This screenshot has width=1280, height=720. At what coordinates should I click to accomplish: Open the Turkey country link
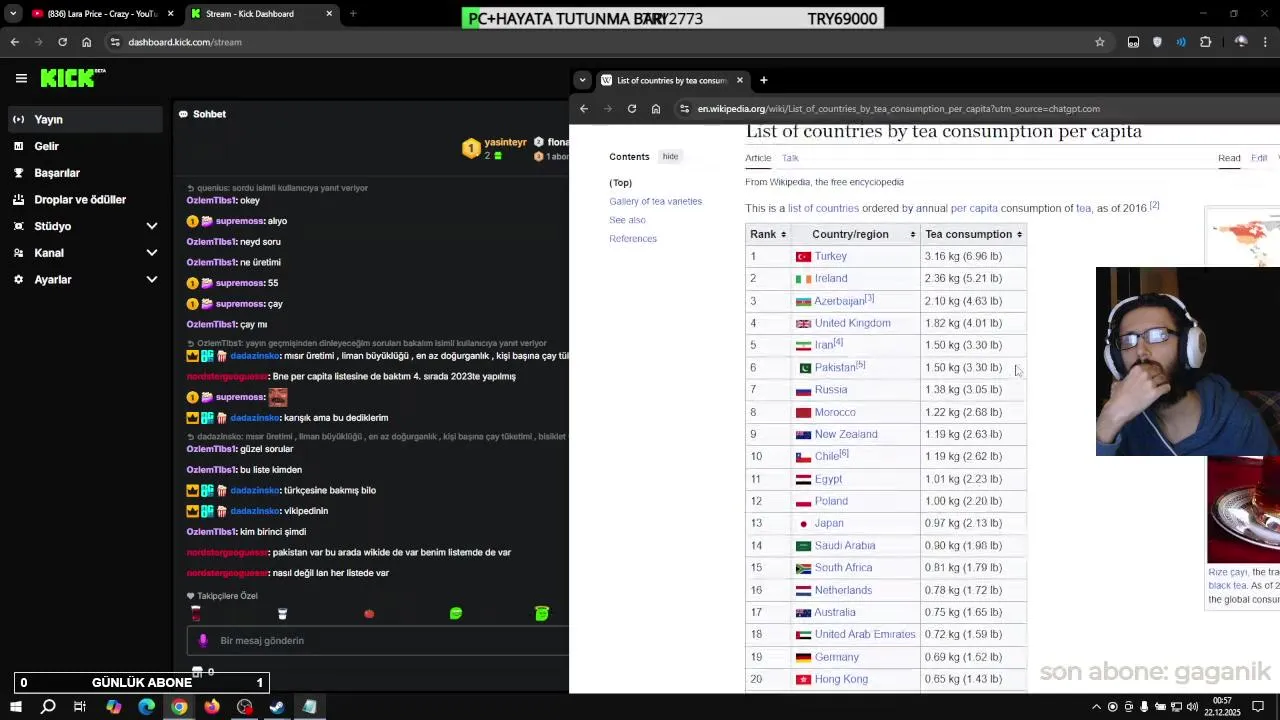(x=830, y=256)
